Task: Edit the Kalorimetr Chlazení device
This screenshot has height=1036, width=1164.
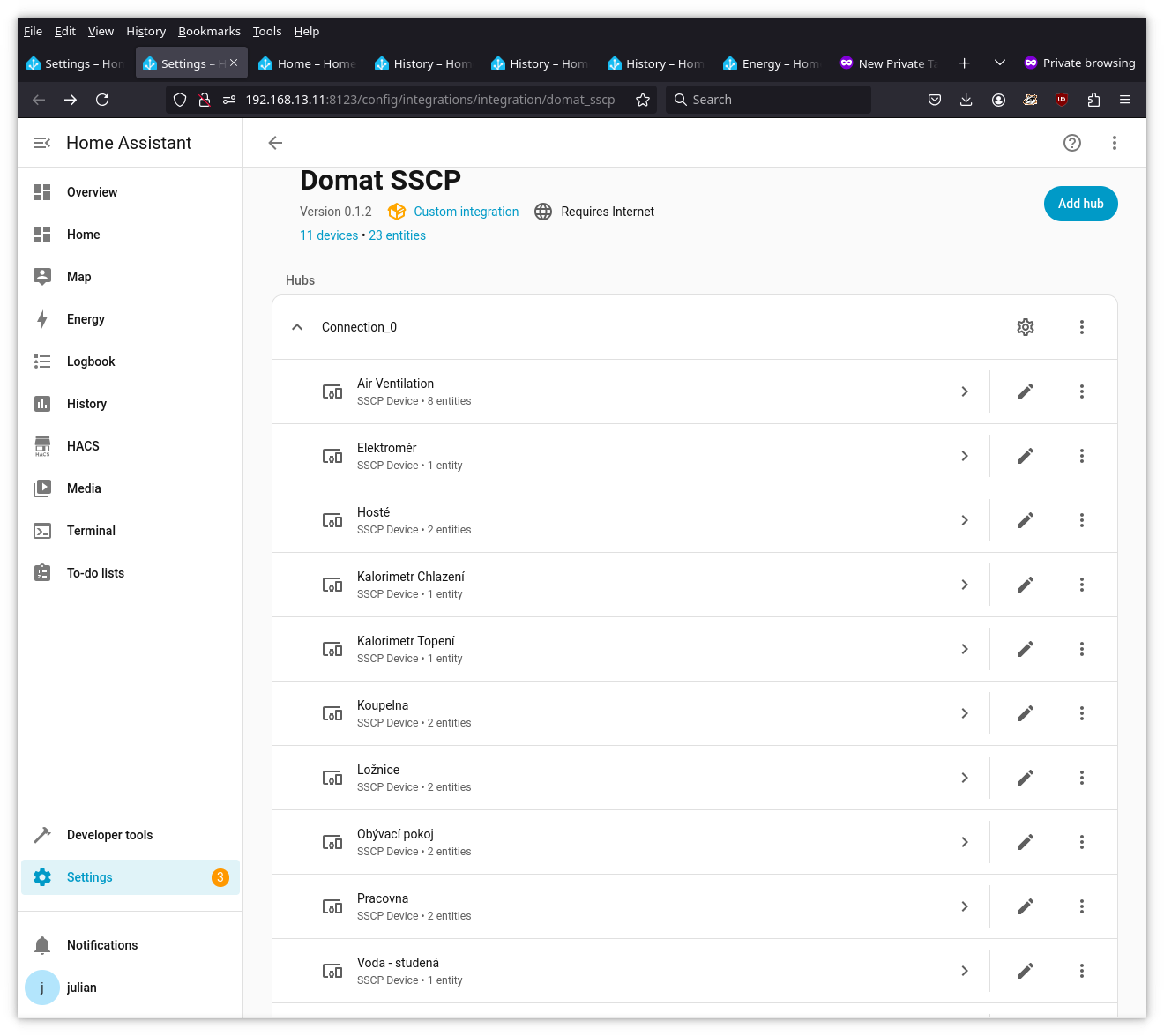Action: point(1026,585)
